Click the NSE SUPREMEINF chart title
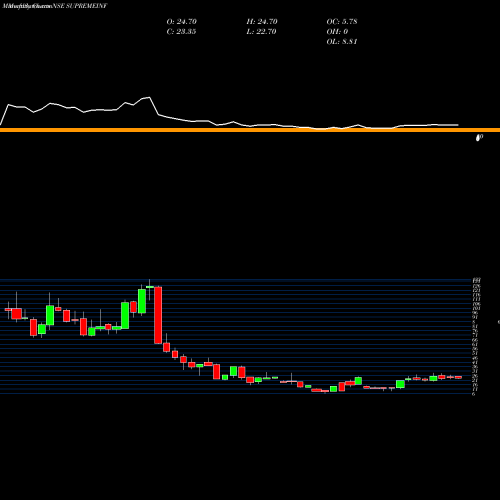Viewport: 500px width, 500px height. pyautogui.click(x=80, y=6)
